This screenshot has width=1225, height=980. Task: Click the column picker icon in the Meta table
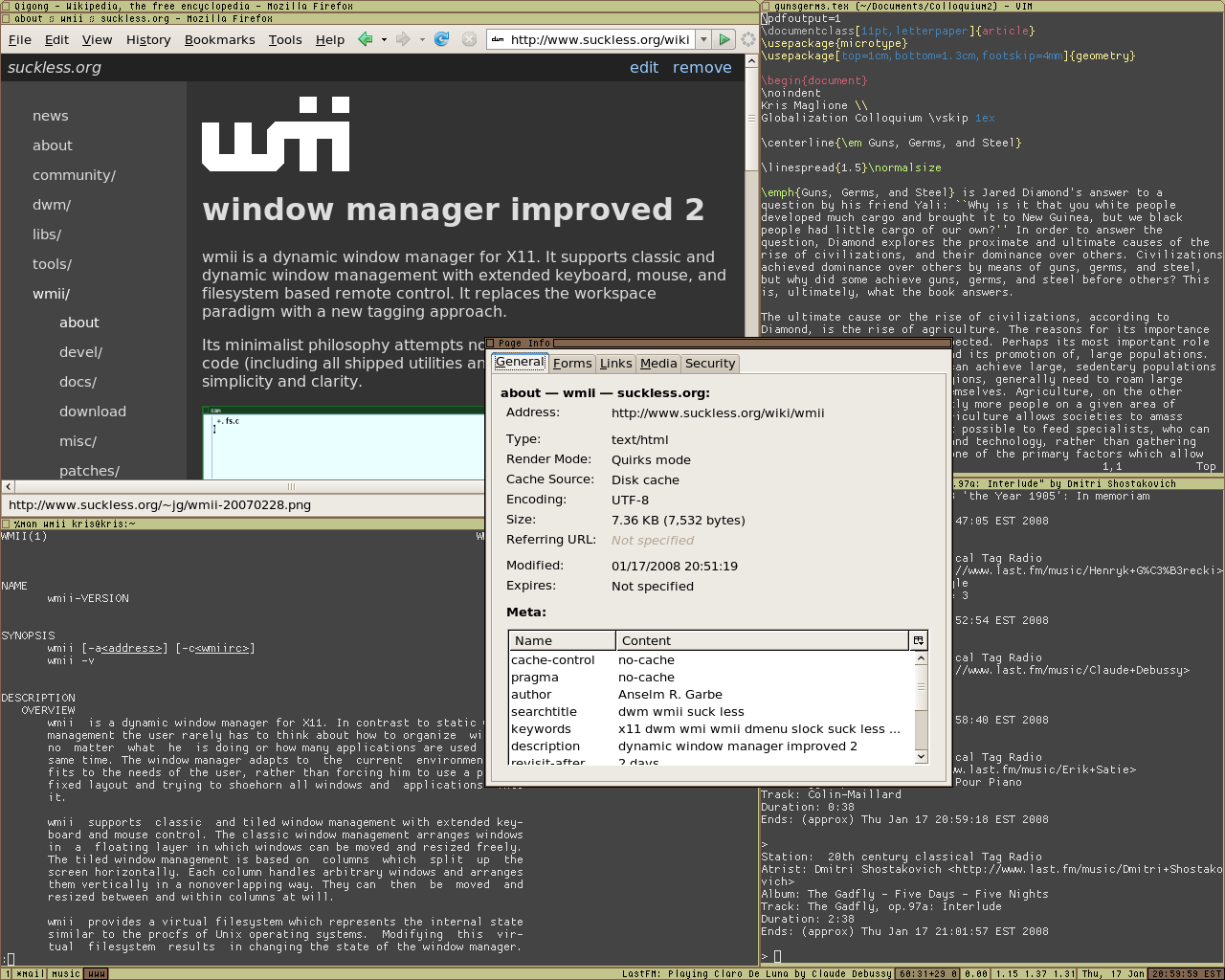(x=918, y=640)
